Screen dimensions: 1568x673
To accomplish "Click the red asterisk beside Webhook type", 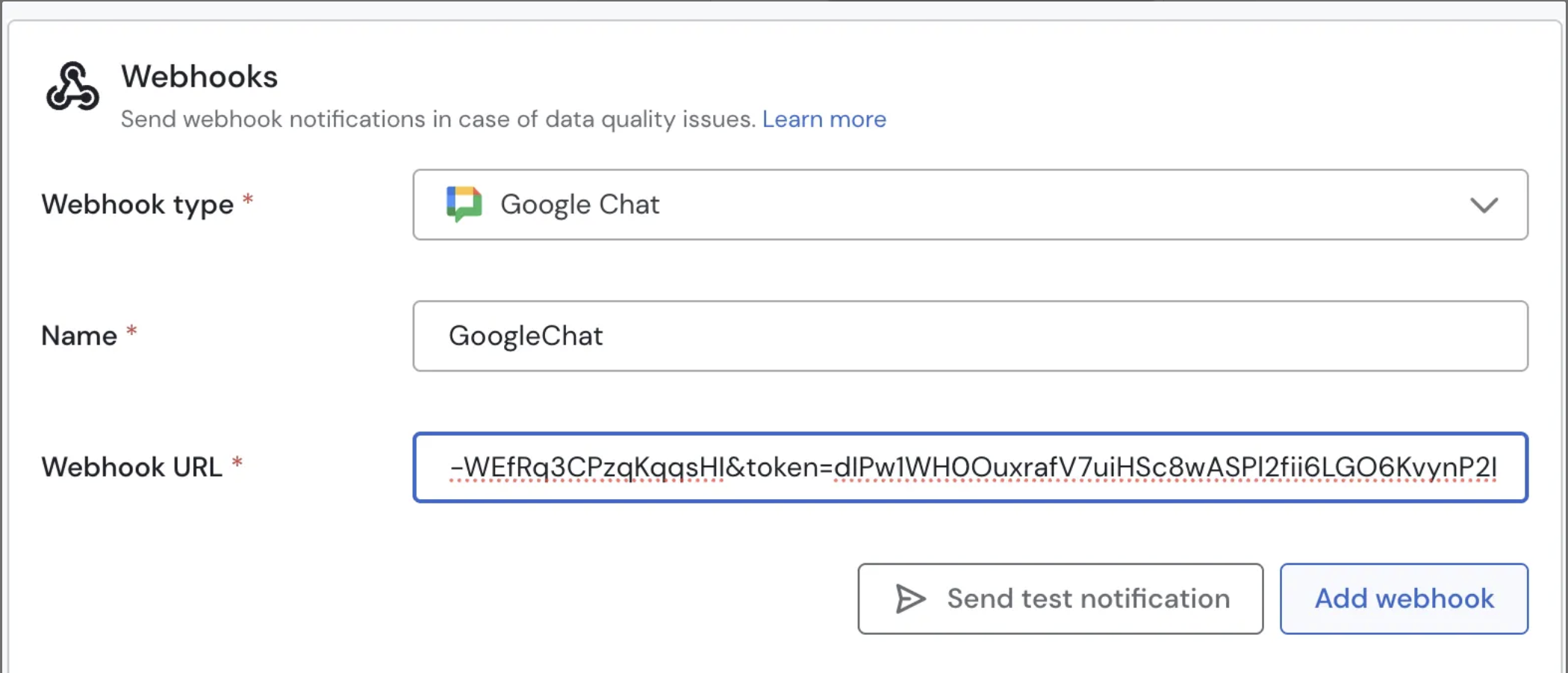I will tap(248, 200).
